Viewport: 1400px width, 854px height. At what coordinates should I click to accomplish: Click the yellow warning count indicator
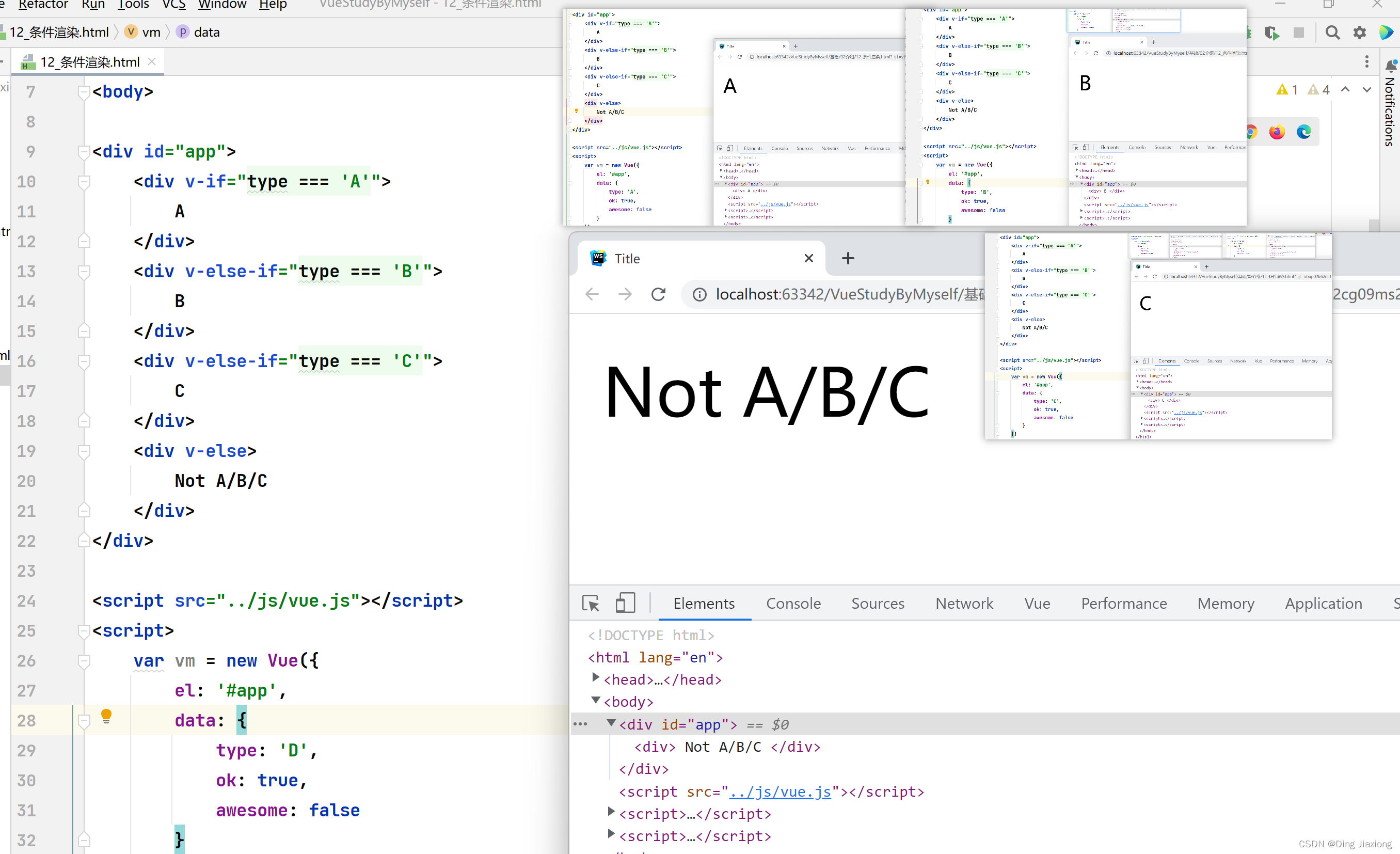(1287, 90)
